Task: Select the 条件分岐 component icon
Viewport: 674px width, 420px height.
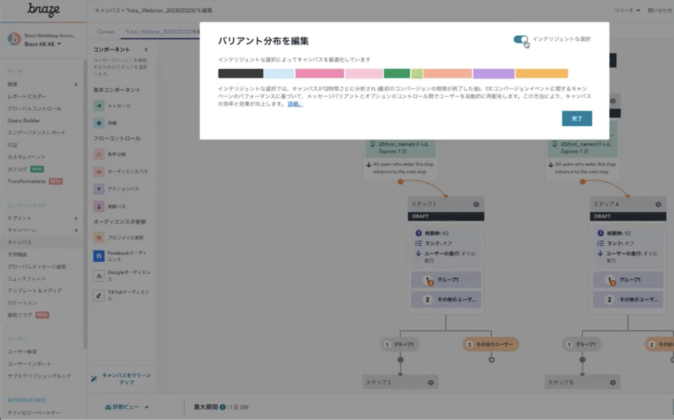Action: point(99,154)
